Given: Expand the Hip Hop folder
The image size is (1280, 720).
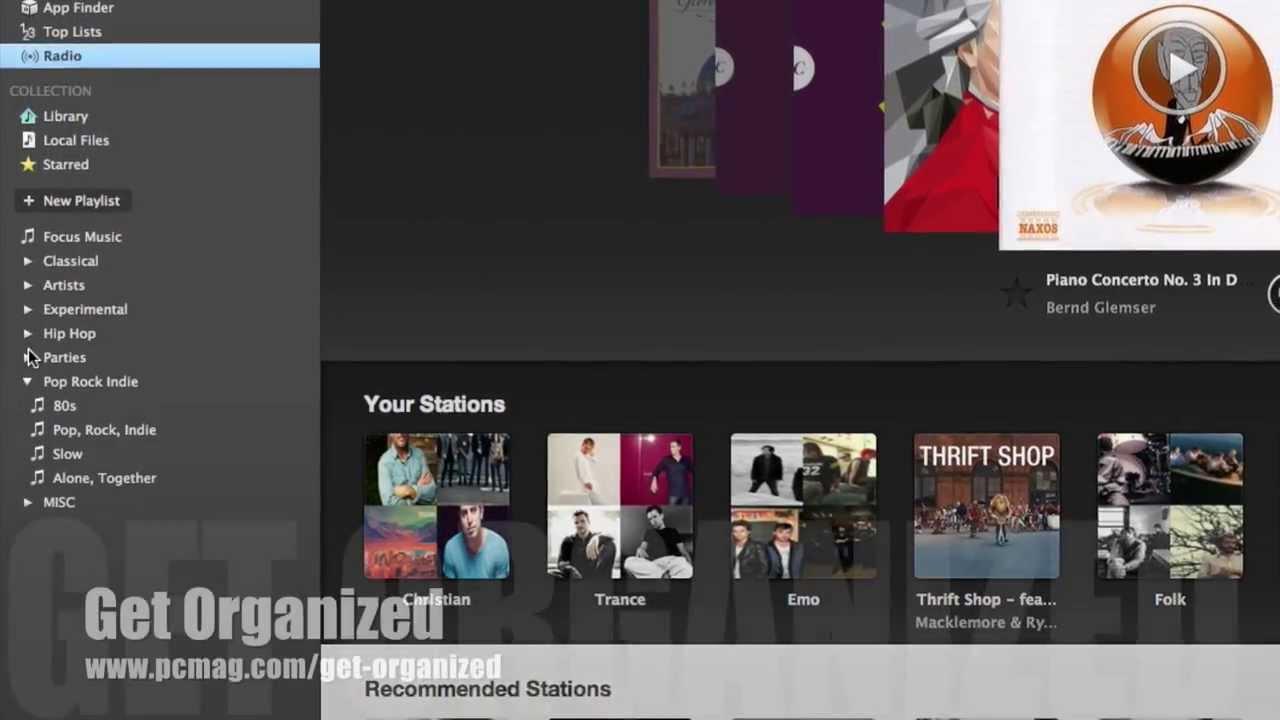Looking at the screenshot, I should pyautogui.click(x=28, y=333).
